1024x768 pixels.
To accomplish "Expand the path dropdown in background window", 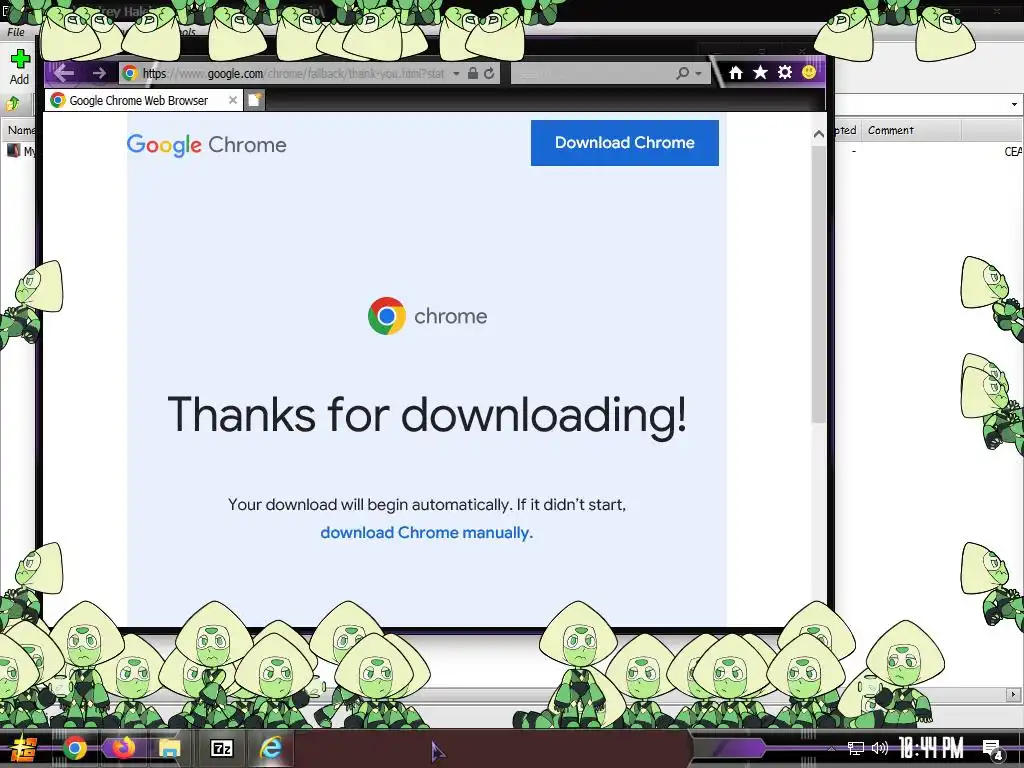I will [x=1014, y=104].
